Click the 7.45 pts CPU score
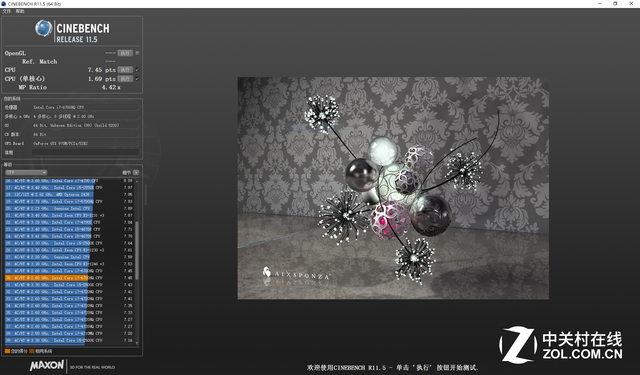Image resolution: width=640 pixels, height=375 pixels. pyautogui.click(x=102, y=70)
